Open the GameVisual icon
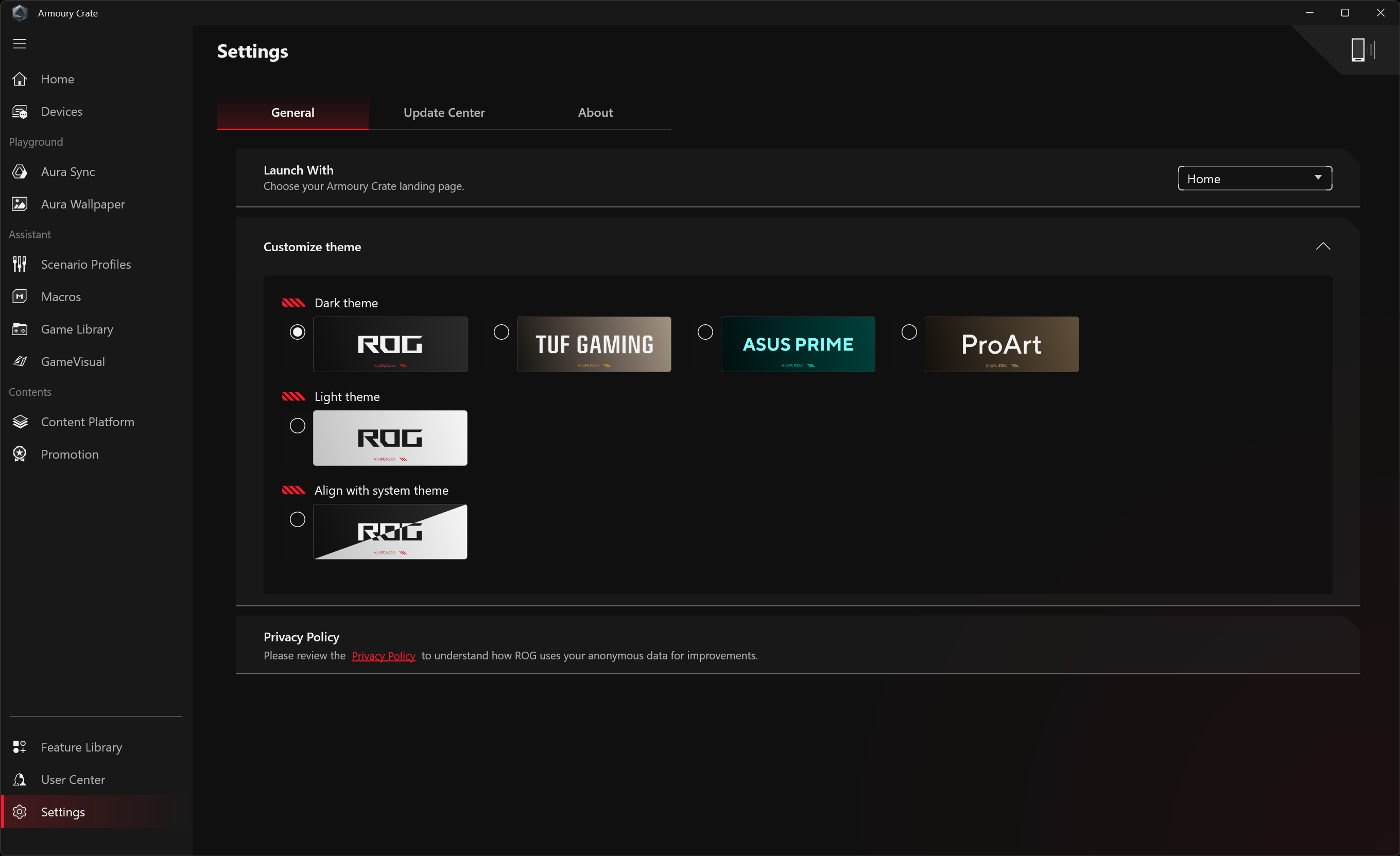Viewport: 1400px width, 856px height. tap(20, 361)
